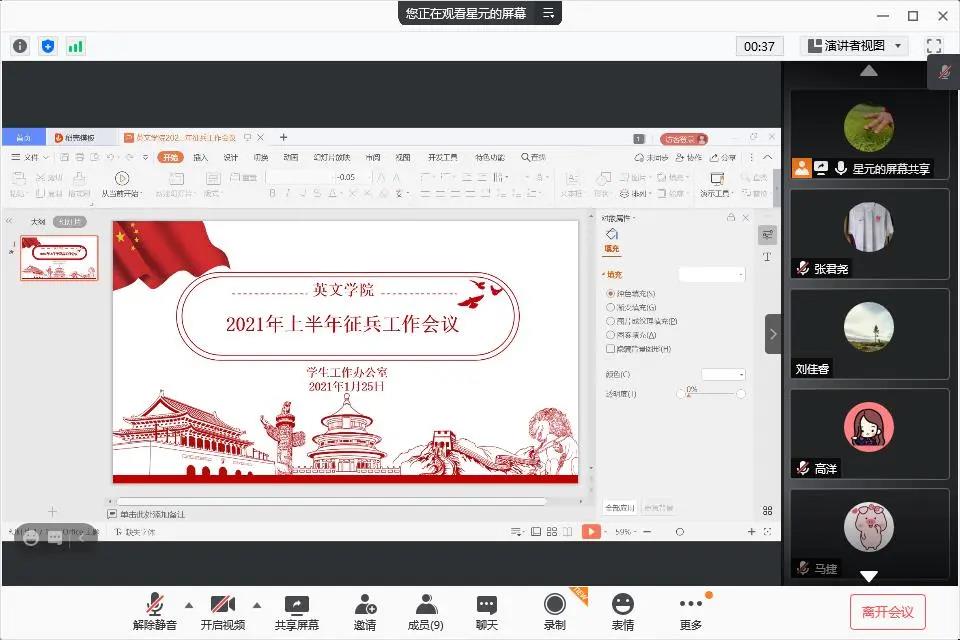Open the screen-viewing banner options menu
Viewport: 960px width, 640px height.
(548, 13)
